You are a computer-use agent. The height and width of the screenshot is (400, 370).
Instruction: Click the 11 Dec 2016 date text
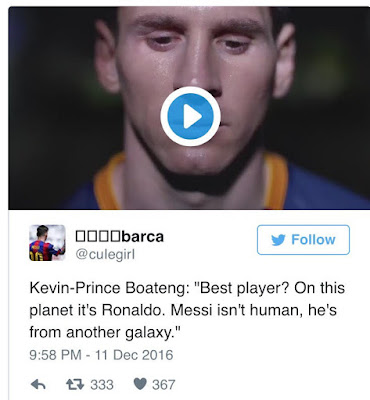(x=134, y=355)
